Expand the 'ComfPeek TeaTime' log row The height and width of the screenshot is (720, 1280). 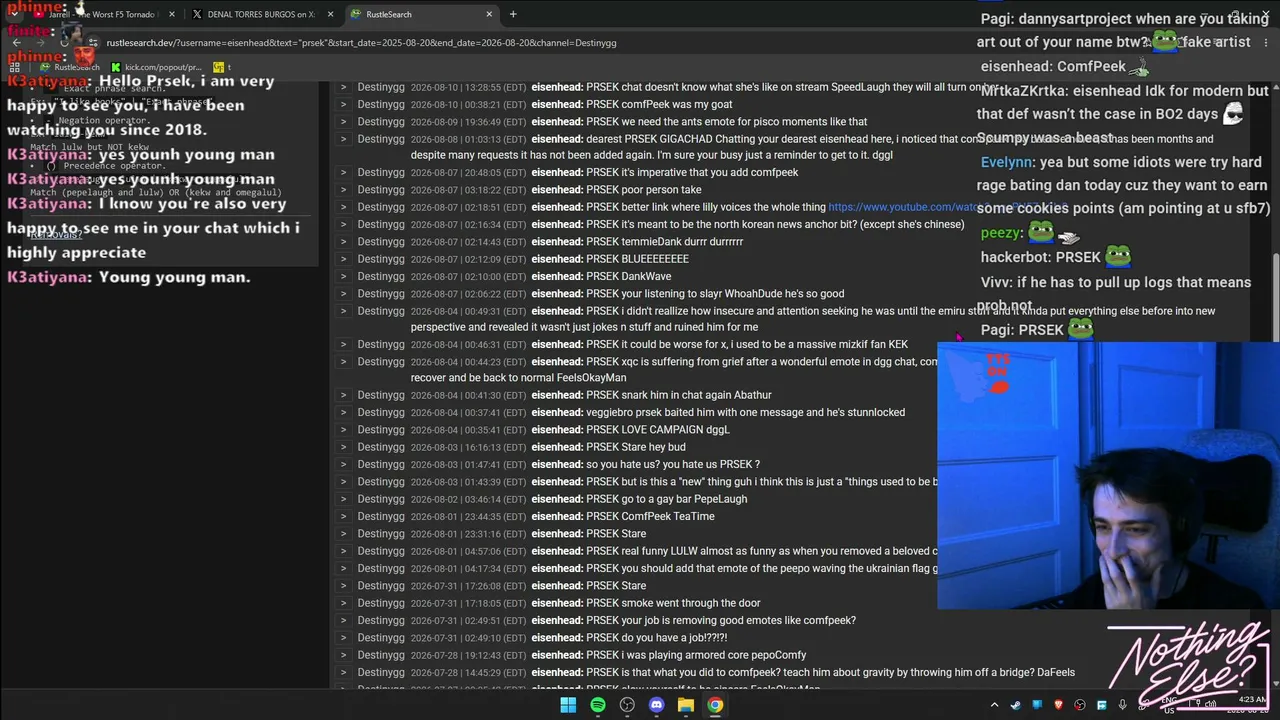(343, 517)
